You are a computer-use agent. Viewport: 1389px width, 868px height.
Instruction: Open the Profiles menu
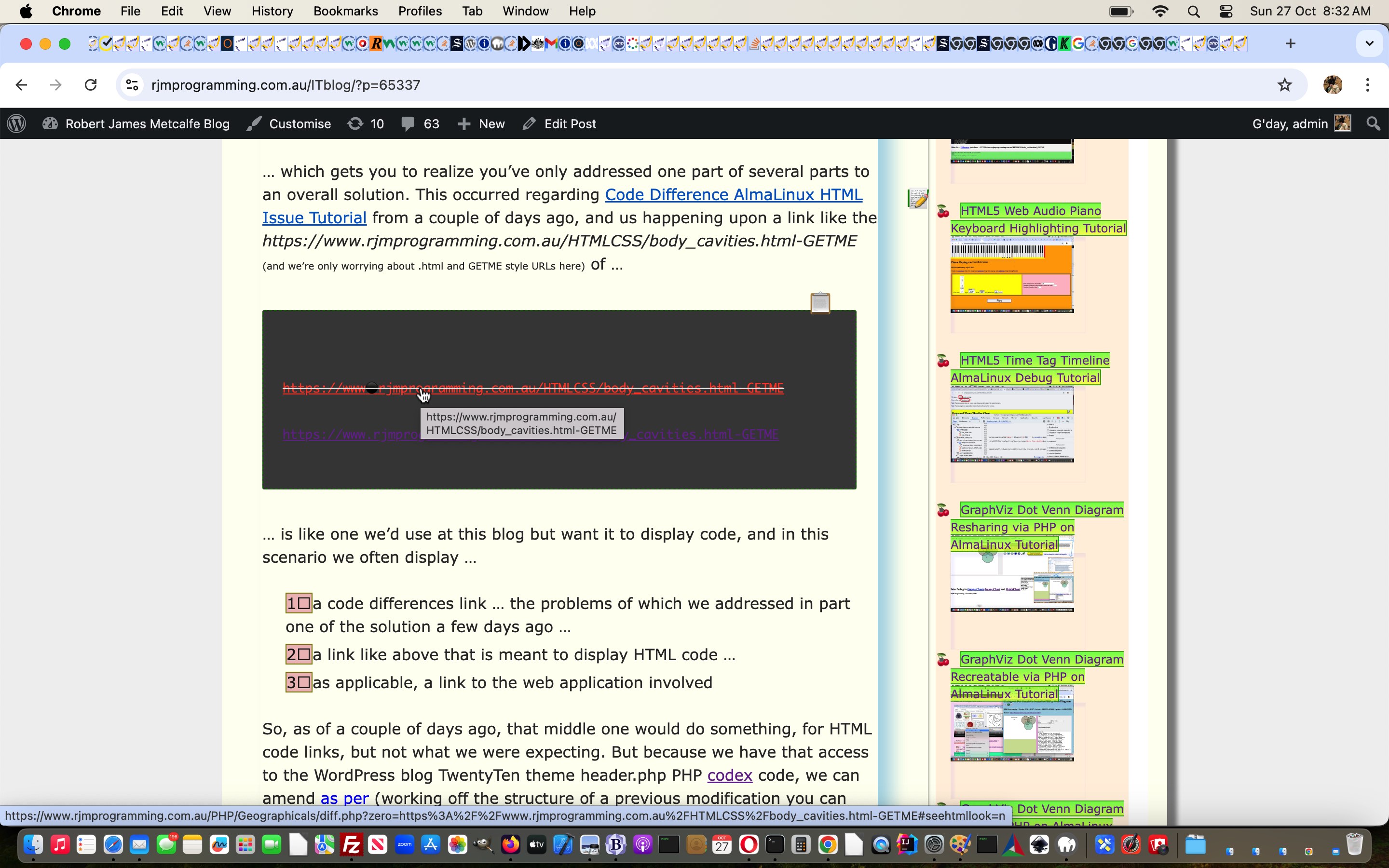tap(420, 12)
